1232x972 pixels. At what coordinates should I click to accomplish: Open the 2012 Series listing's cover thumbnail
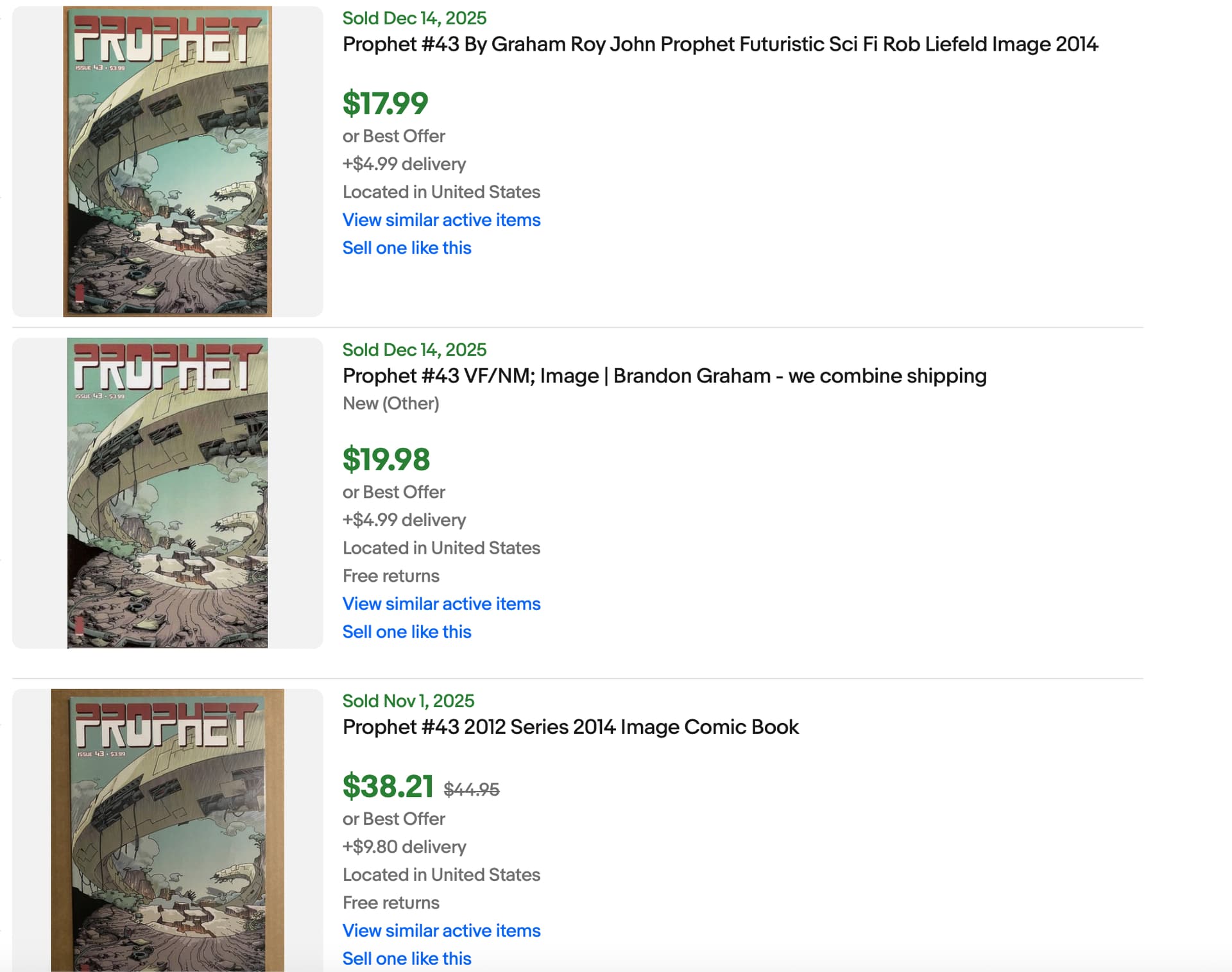click(167, 830)
